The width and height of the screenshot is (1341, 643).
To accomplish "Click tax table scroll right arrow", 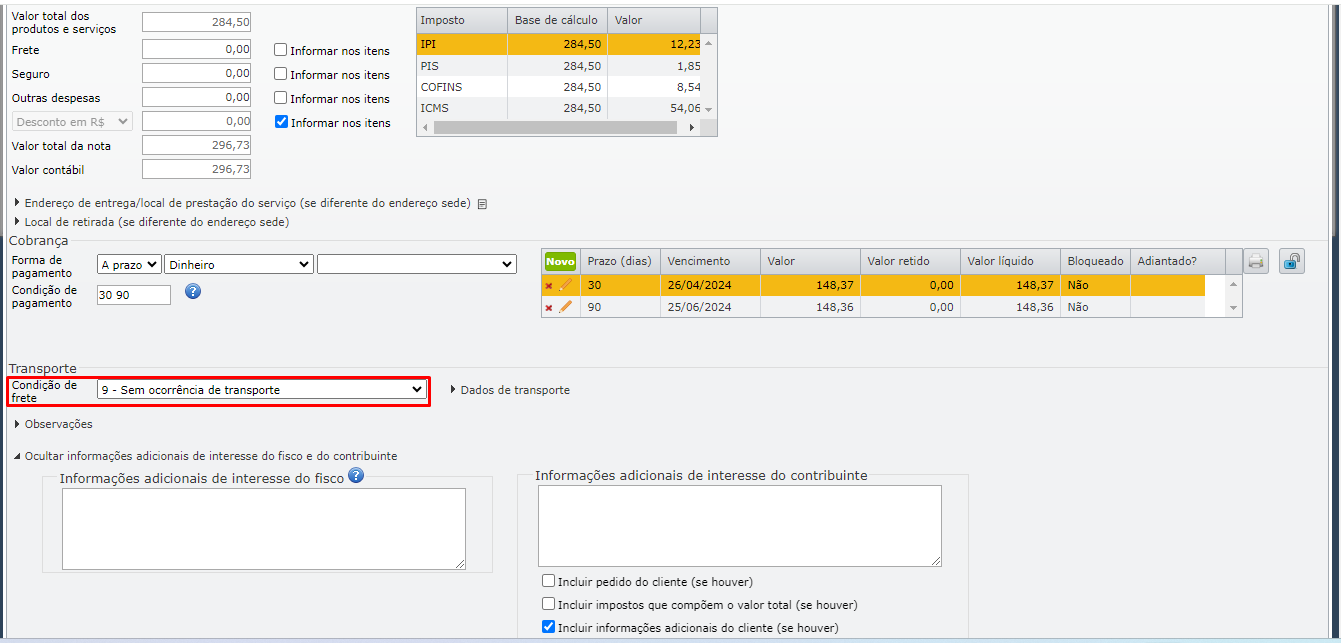I will pyautogui.click(x=691, y=128).
